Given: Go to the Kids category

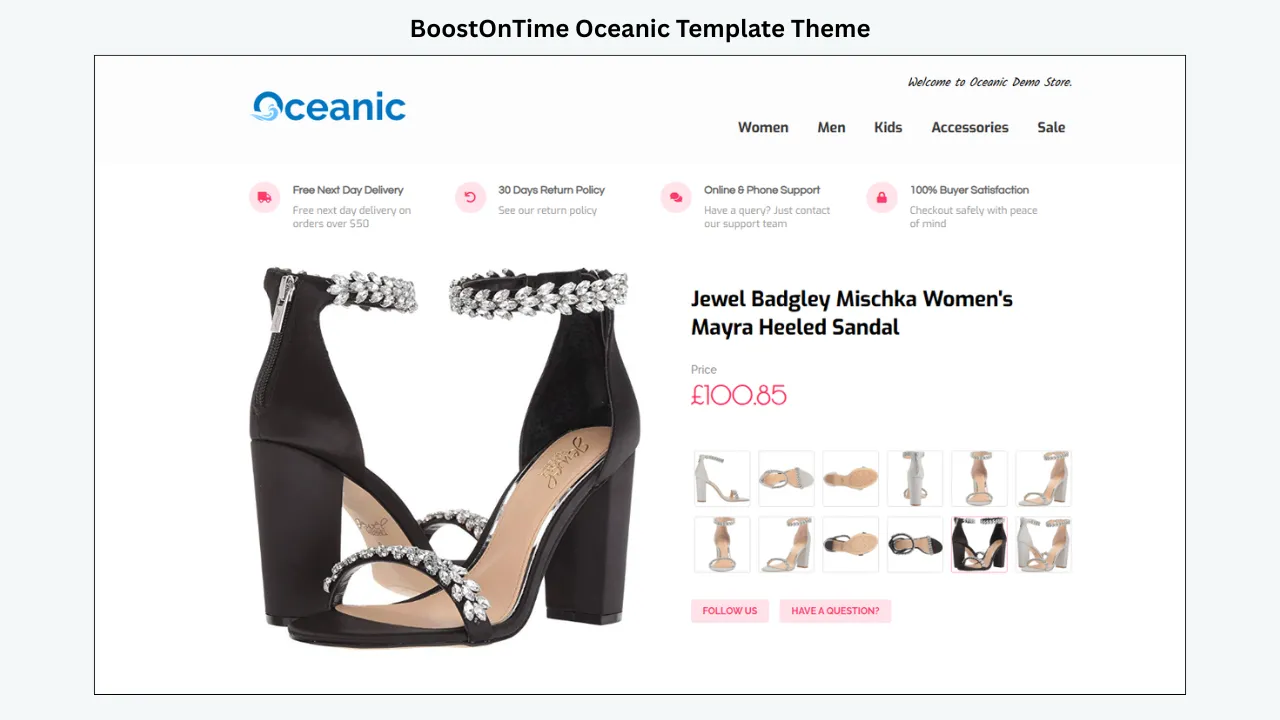Looking at the screenshot, I should click(x=888, y=127).
